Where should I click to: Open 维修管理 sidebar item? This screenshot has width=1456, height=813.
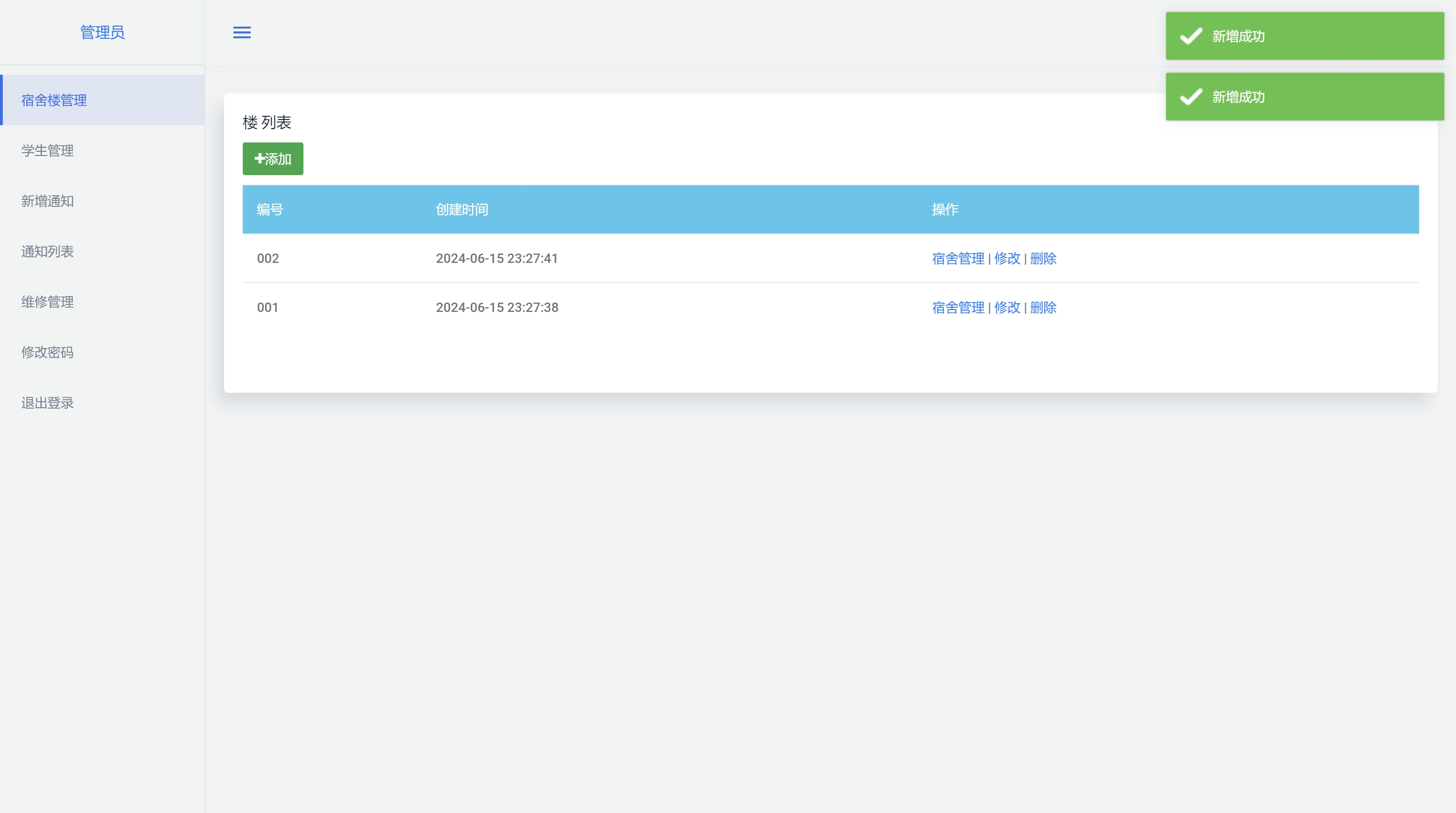pyautogui.click(x=48, y=302)
